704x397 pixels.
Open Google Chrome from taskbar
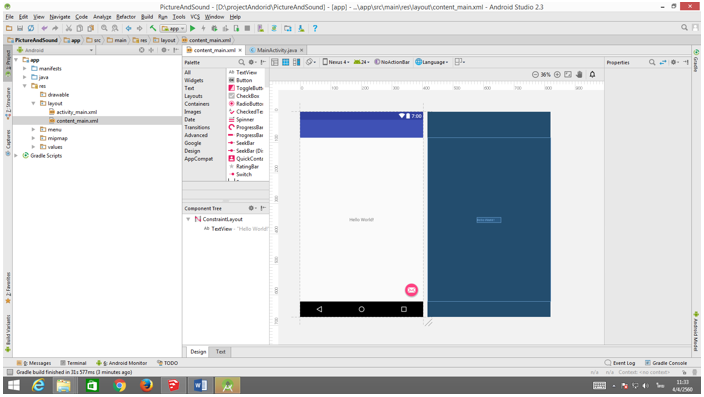pos(119,385)
